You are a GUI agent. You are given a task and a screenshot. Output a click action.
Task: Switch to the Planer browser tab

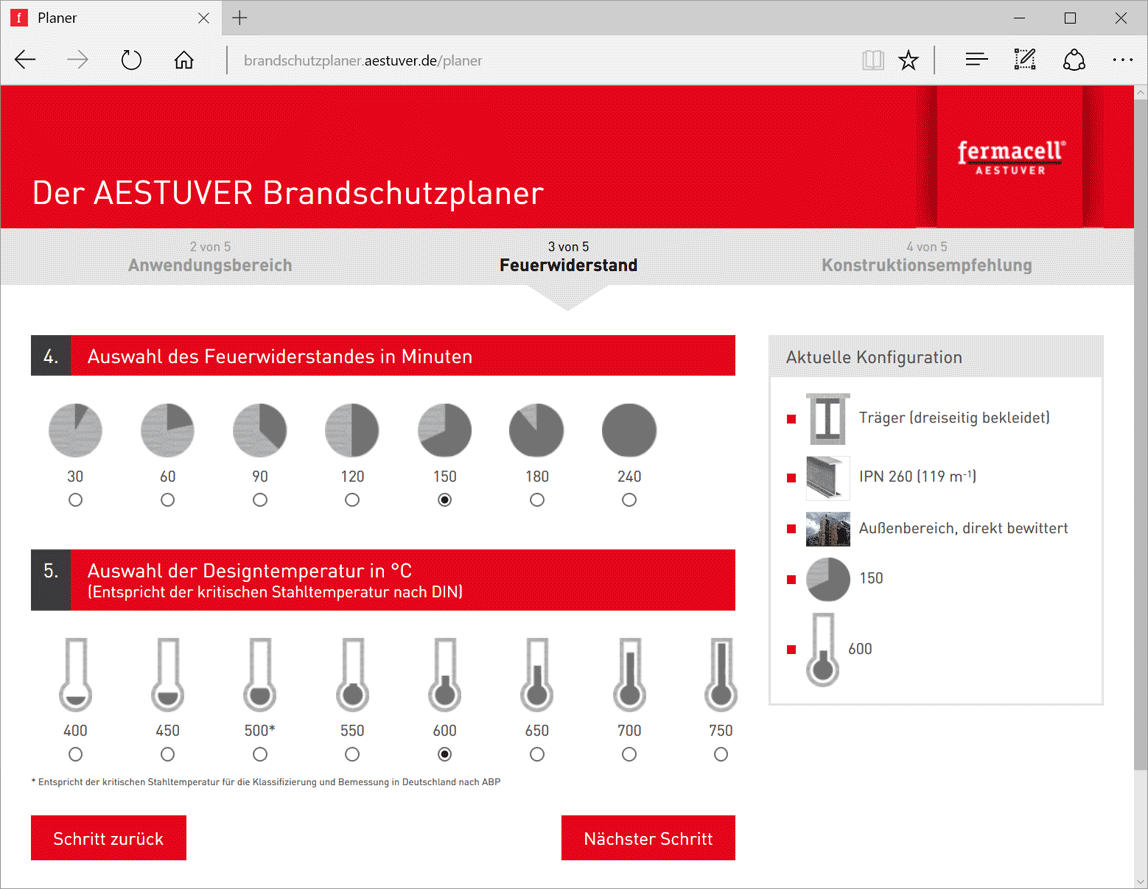(110, 18)
